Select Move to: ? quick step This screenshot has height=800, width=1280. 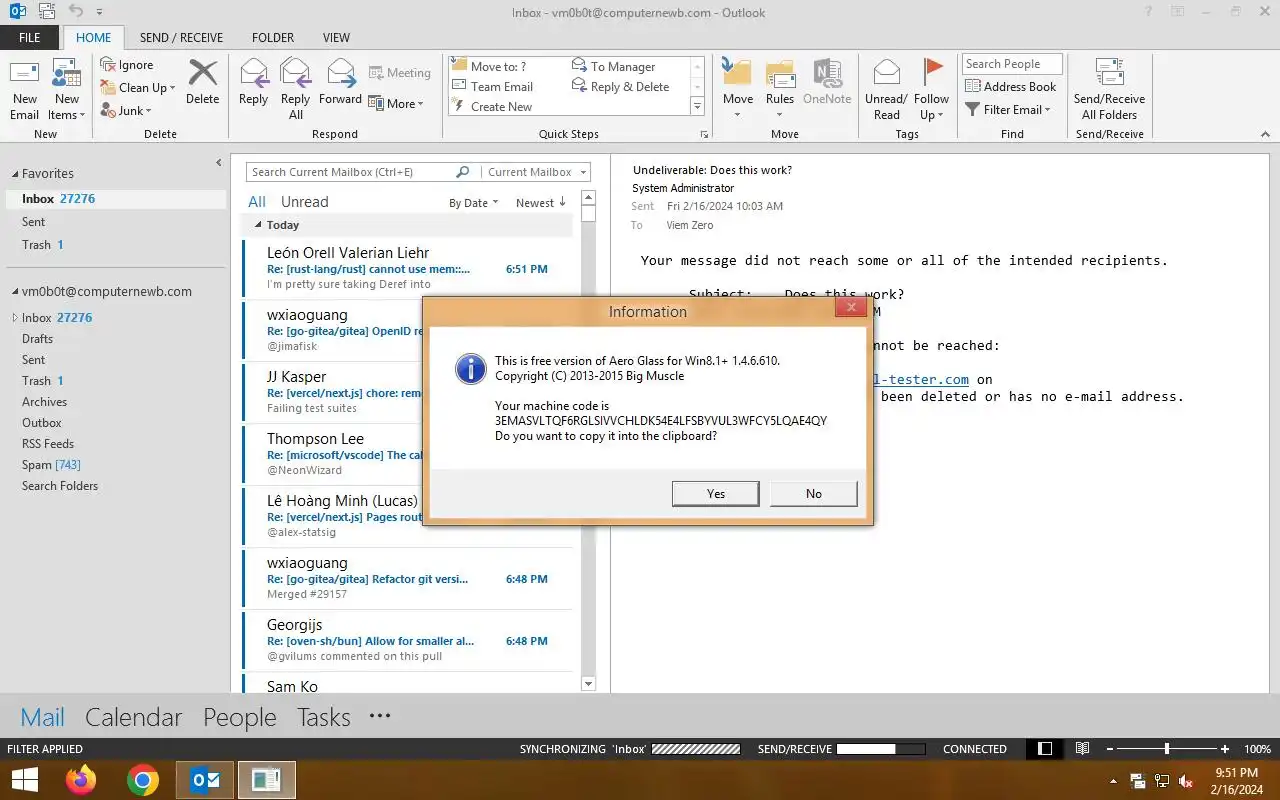490,66
